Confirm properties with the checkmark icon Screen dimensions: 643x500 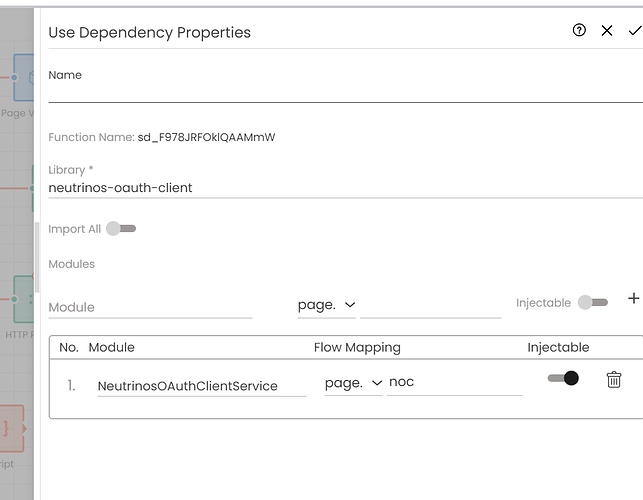click(635, 30)
